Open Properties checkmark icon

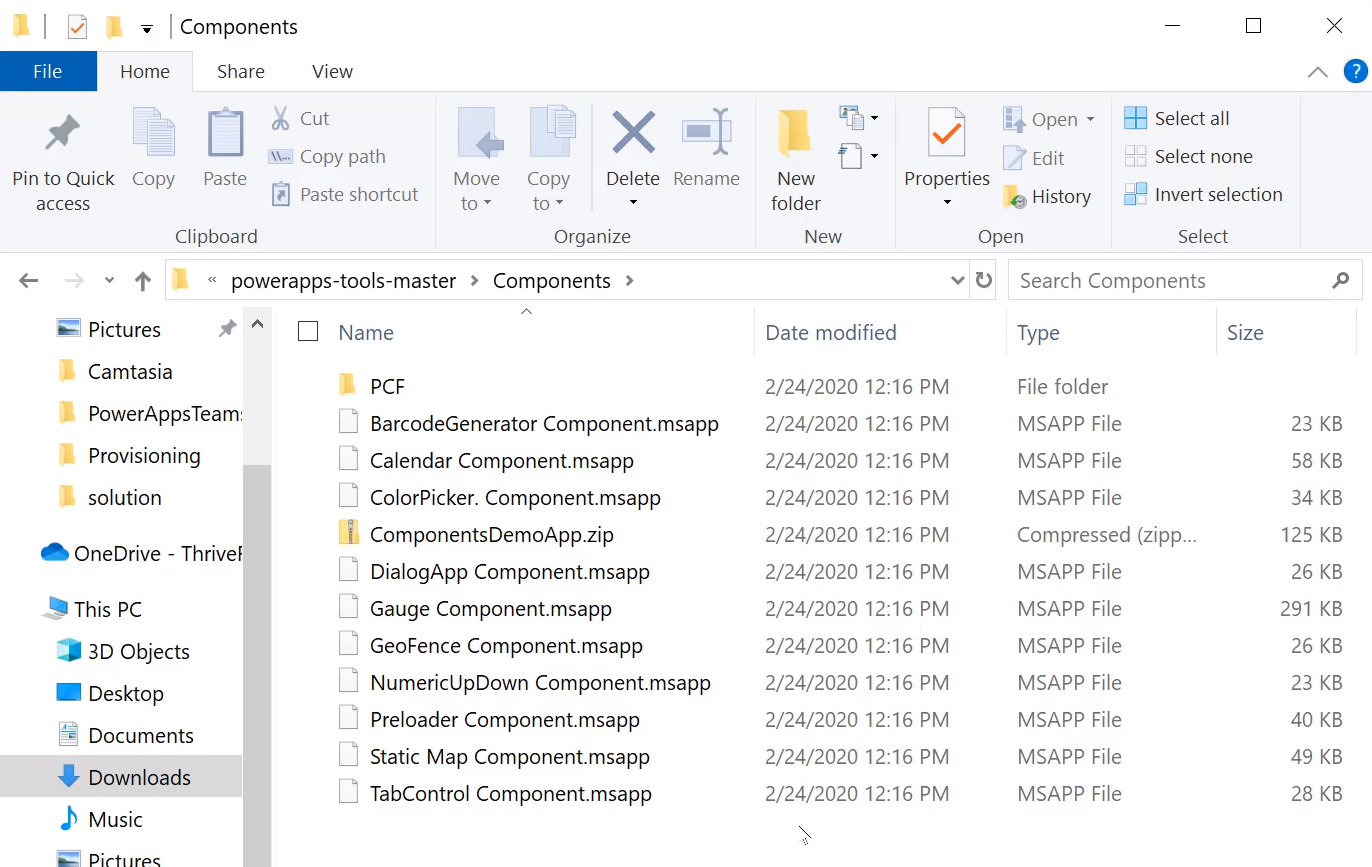pos(946,134)
